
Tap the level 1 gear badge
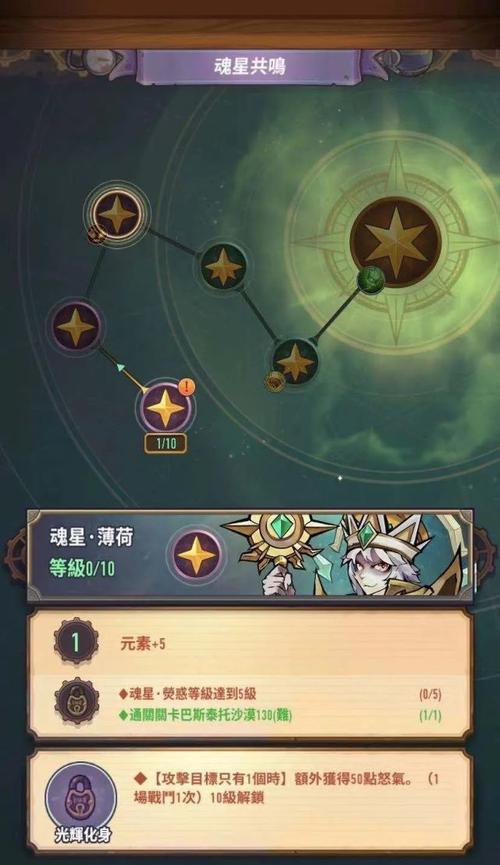pos(76,641)
